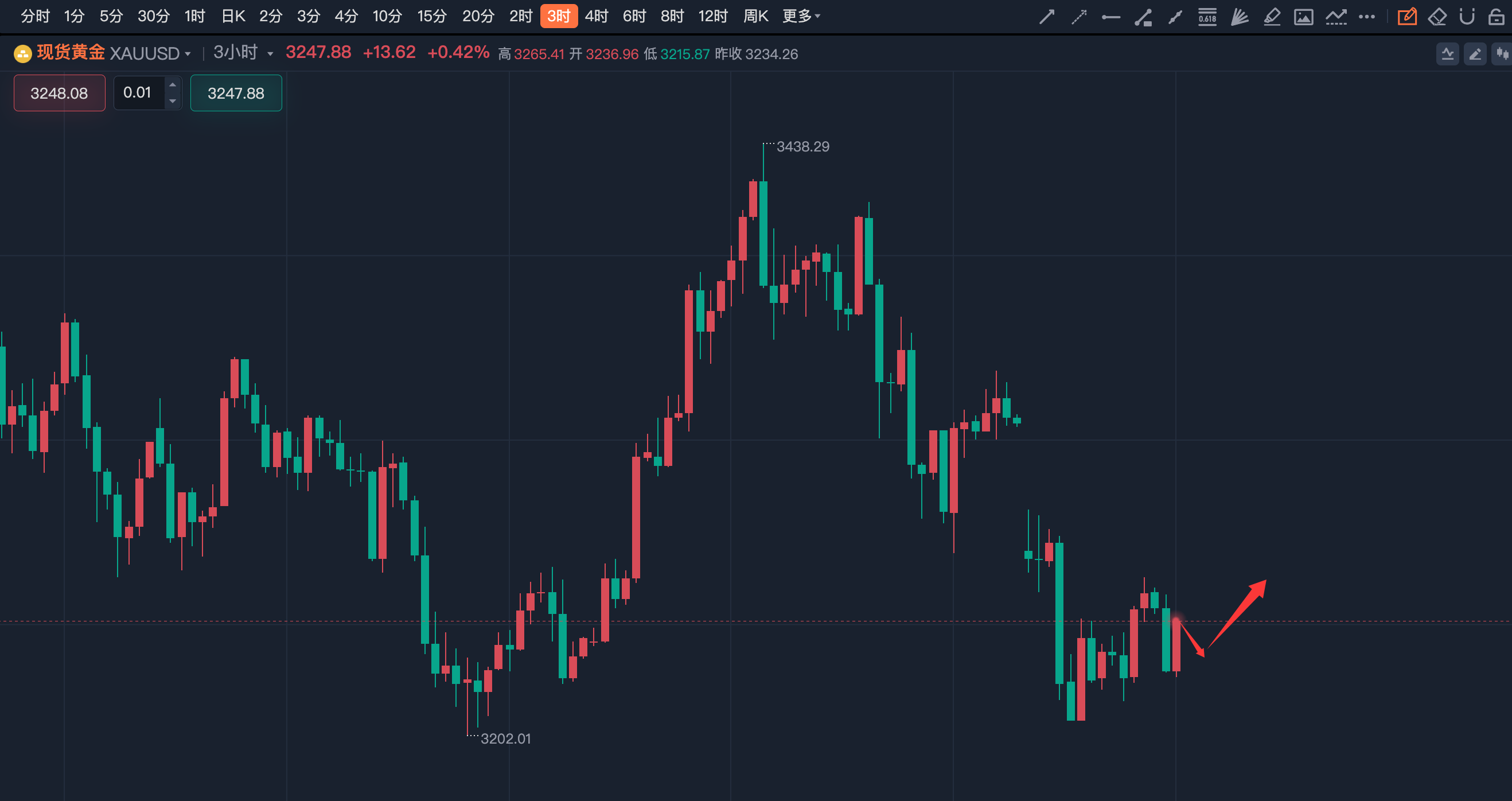Click the 0.01 lot size field
The image size is (1512, 801).
[x=138, y=92]
